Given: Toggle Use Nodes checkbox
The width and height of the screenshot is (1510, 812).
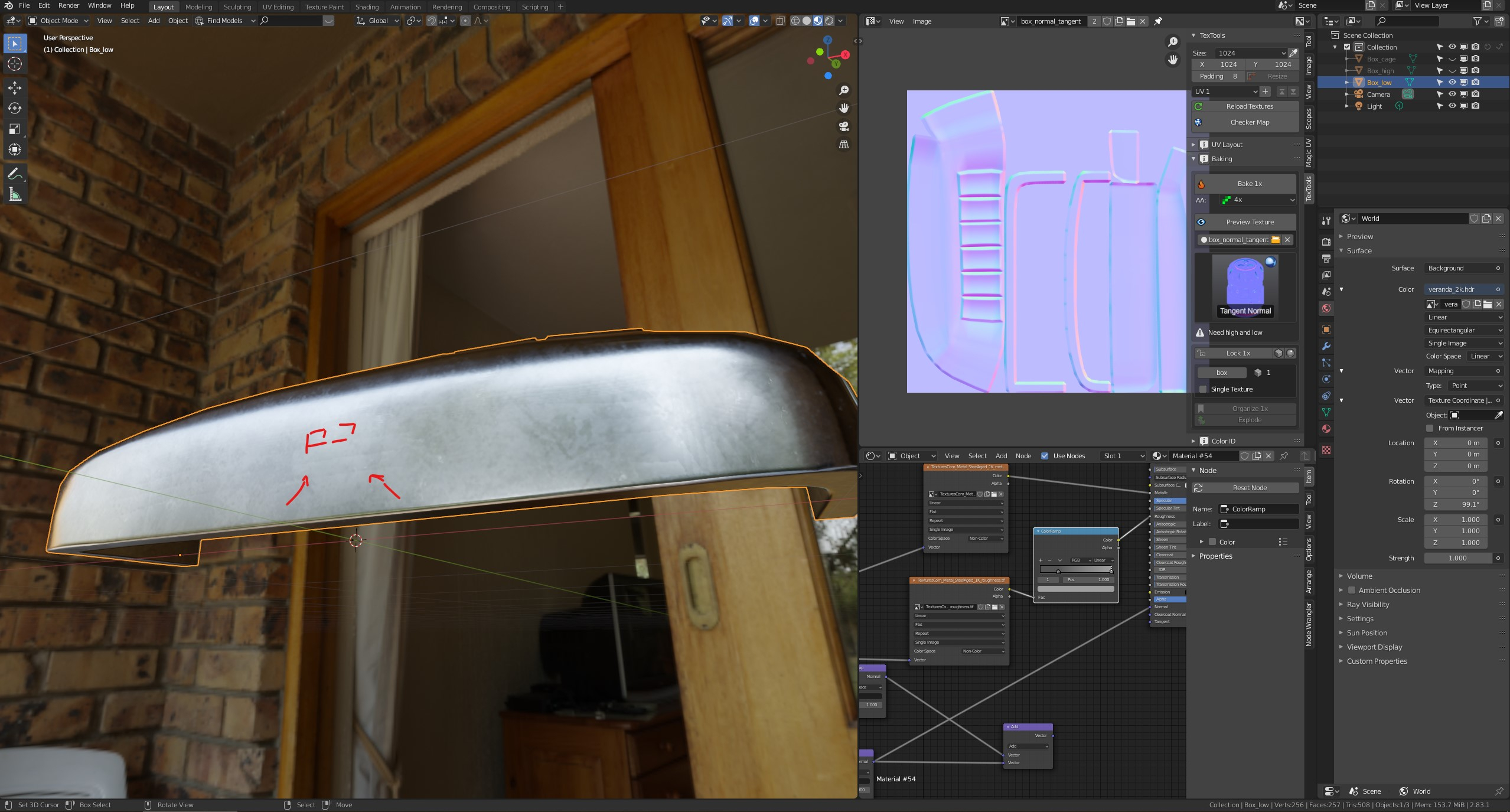Looking at the screenshot, I should click(x=1045, y=456).
